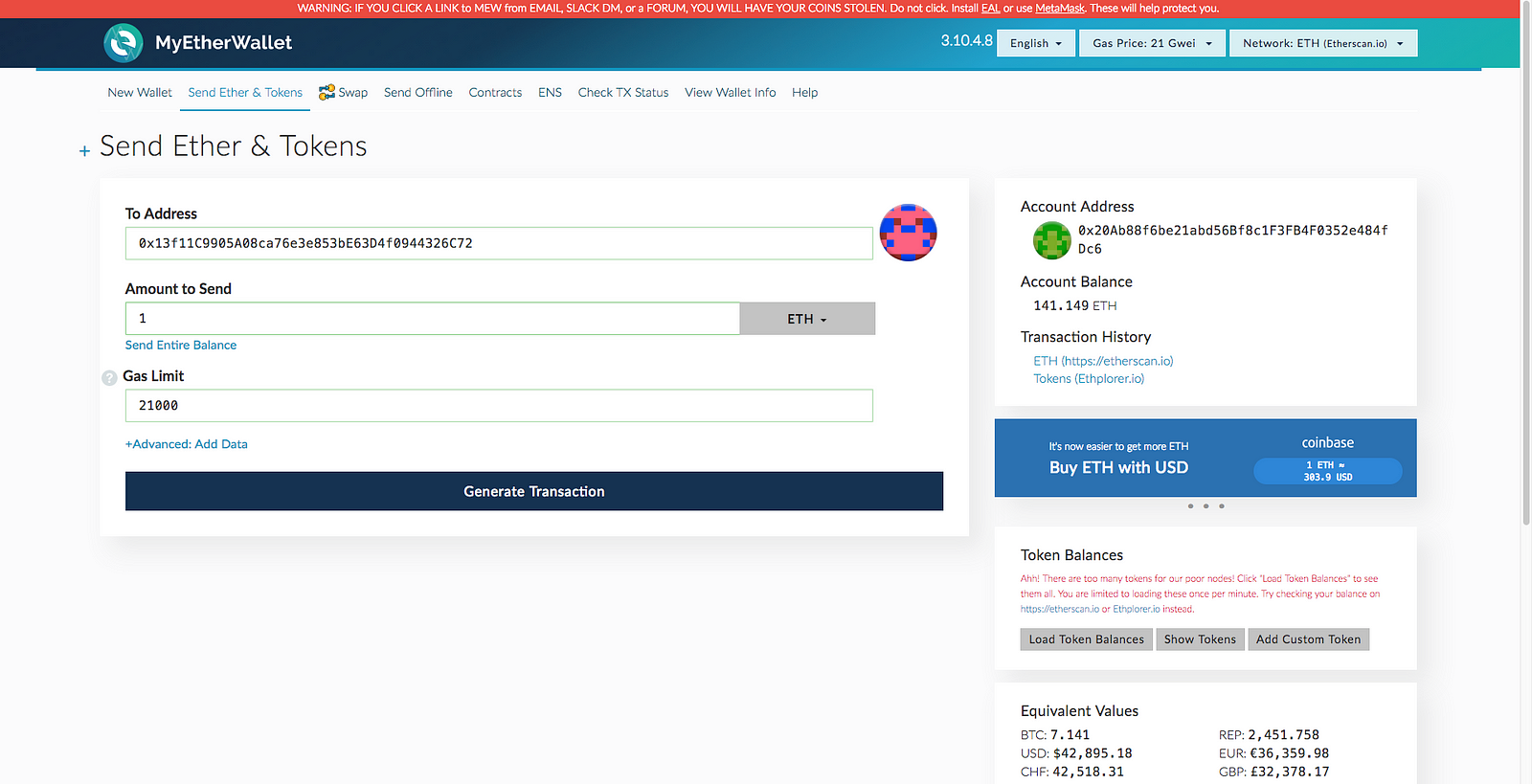Click the MetaMask link in warning banner
The width and height of the screenshot is (1532, 784).
pos(1060,8)
